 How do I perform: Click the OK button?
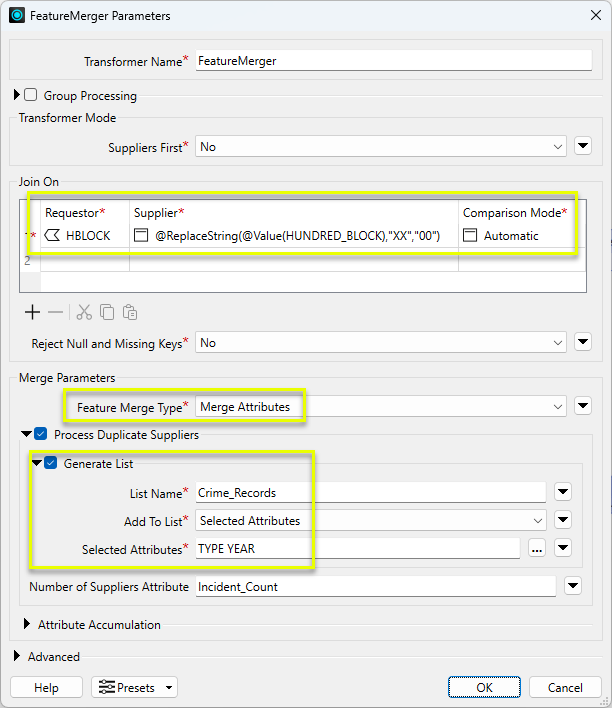pyautogui.click(x=484, y=687)
